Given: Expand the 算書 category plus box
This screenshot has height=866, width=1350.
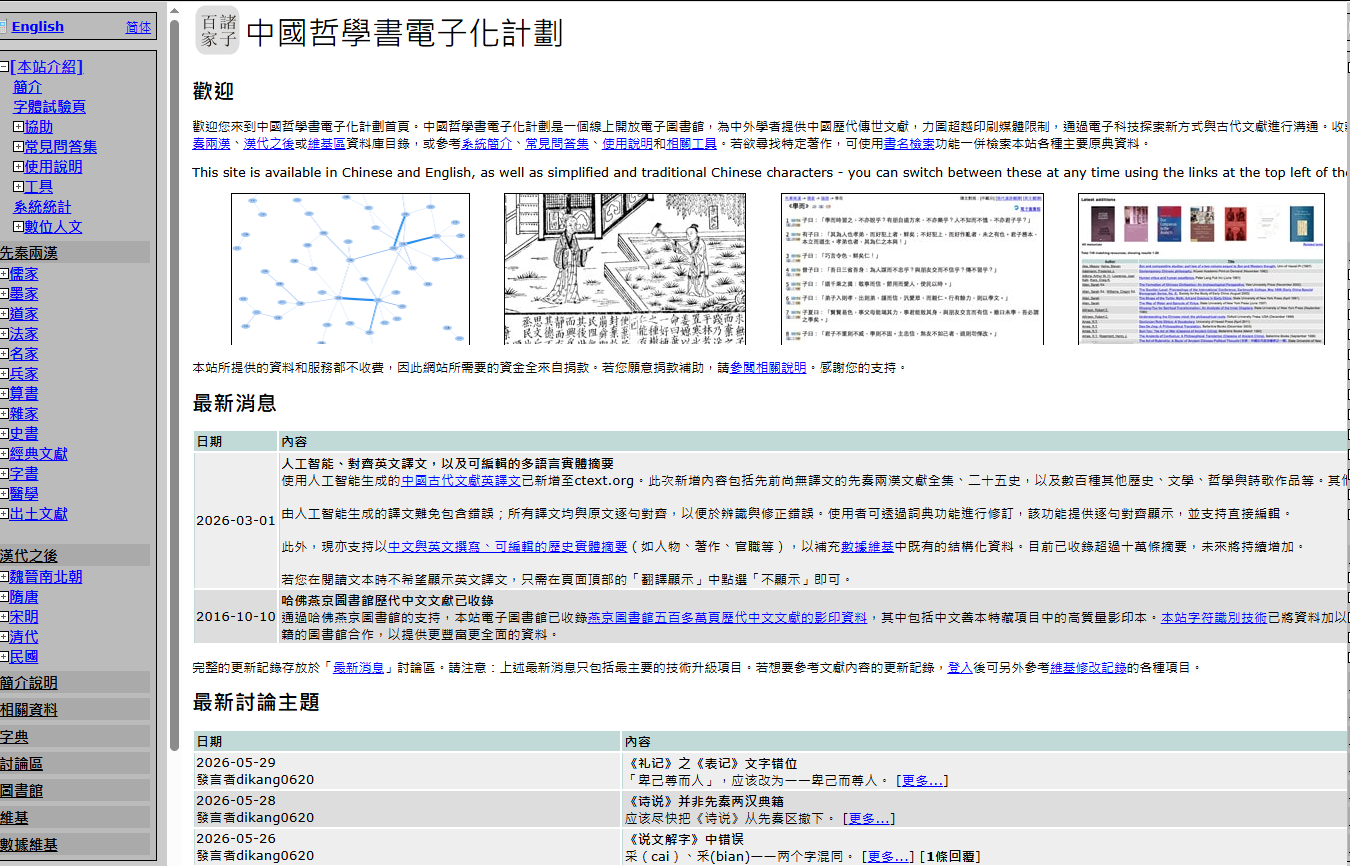Looking at the screenshot, I should [x=4, y=394].
